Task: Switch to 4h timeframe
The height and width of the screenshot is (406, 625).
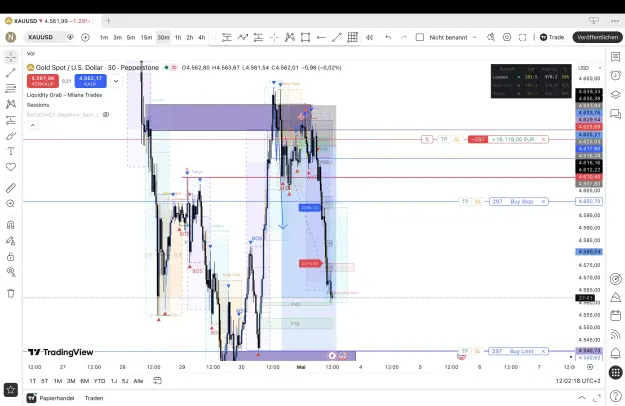Action: tap(202, 37)
